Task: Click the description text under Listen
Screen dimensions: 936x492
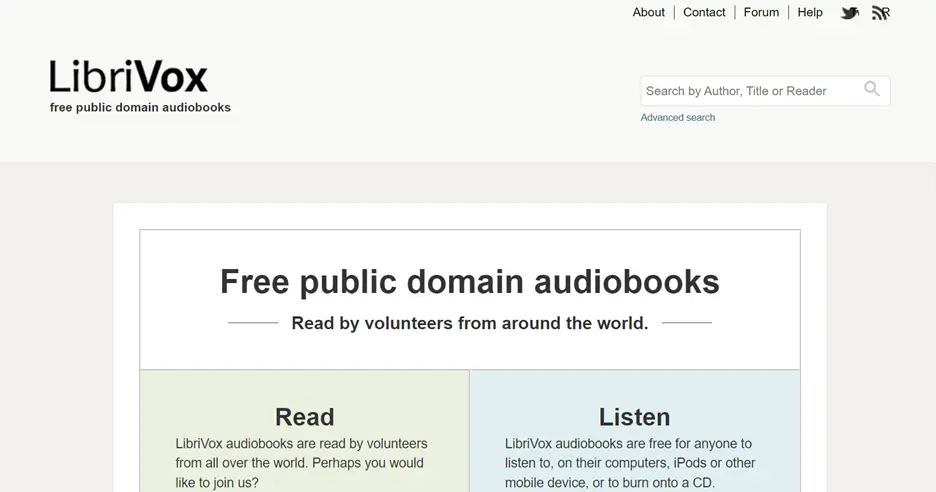Action: coord(630,463)
